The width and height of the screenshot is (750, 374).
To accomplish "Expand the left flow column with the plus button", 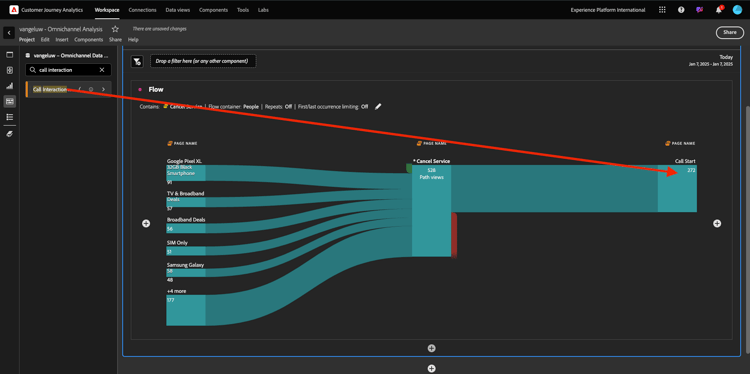I will 146,223.
